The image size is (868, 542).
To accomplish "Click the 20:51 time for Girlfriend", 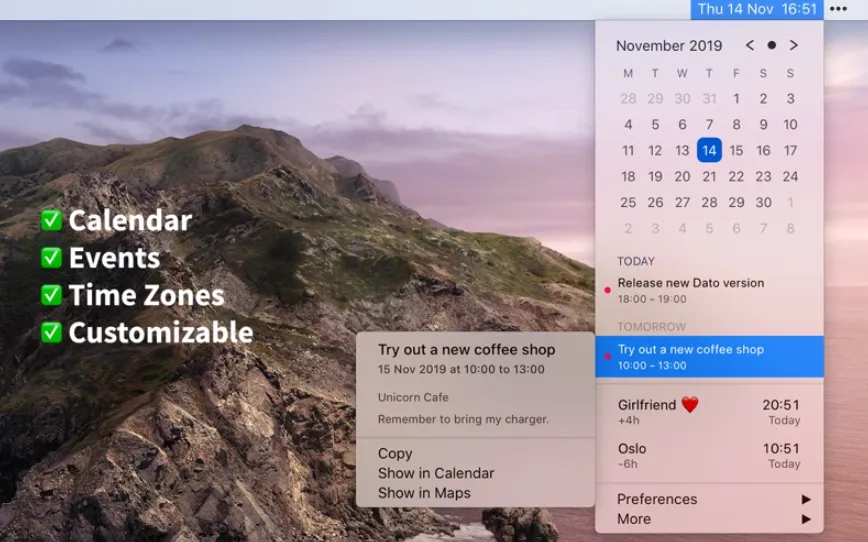I will [x=781, y=405].
